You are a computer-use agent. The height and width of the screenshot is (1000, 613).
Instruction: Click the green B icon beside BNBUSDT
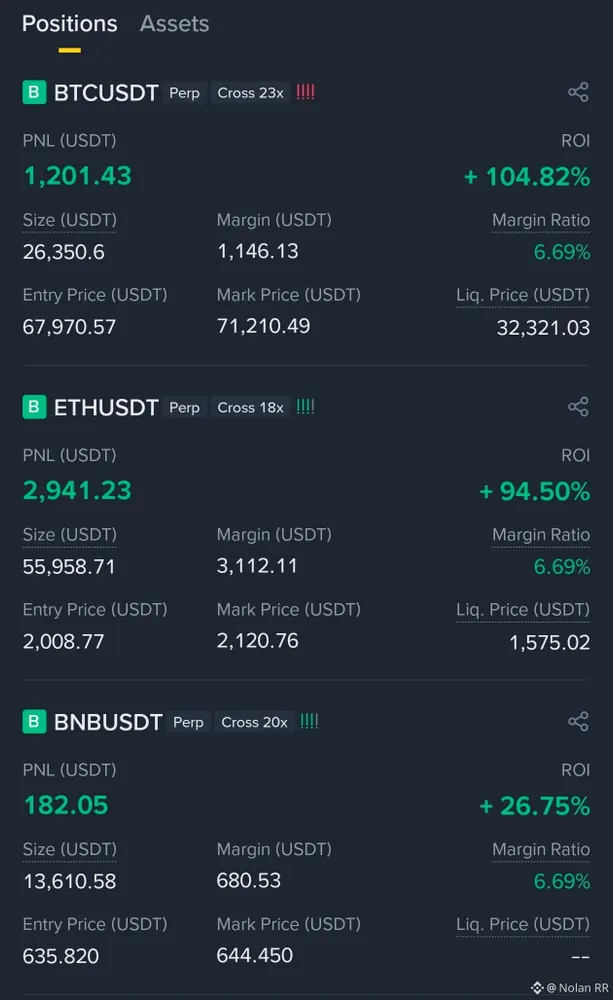(x=35, y=722)
